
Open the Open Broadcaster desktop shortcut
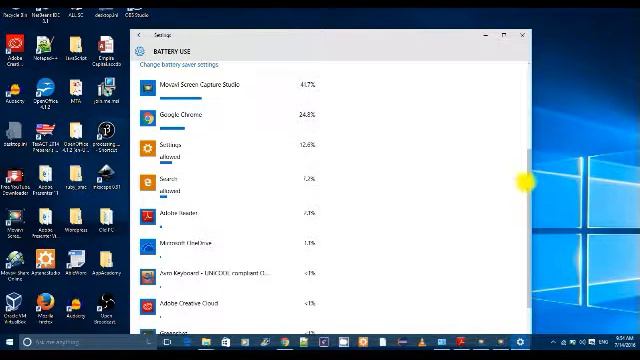click(x=106, y=309)
